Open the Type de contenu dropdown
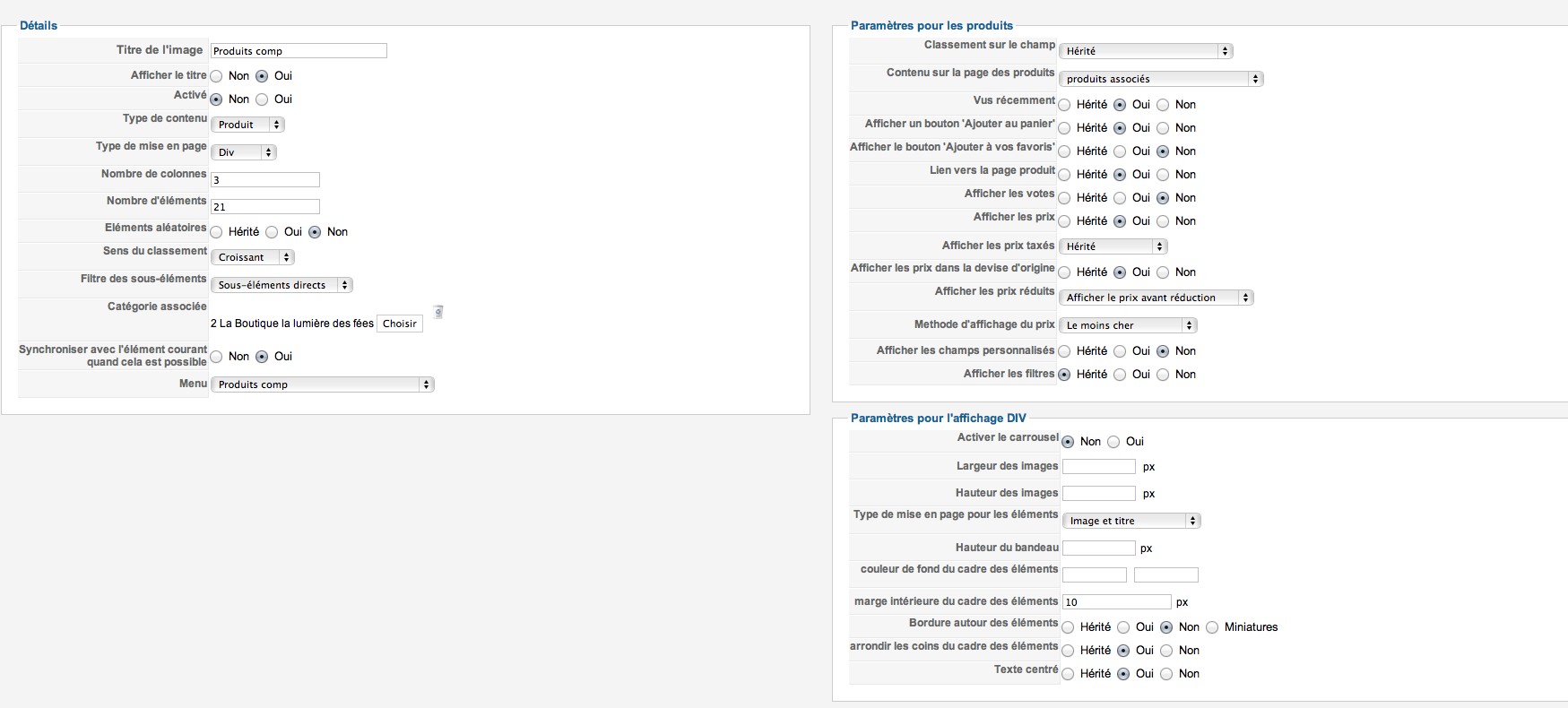 point(248,125)
